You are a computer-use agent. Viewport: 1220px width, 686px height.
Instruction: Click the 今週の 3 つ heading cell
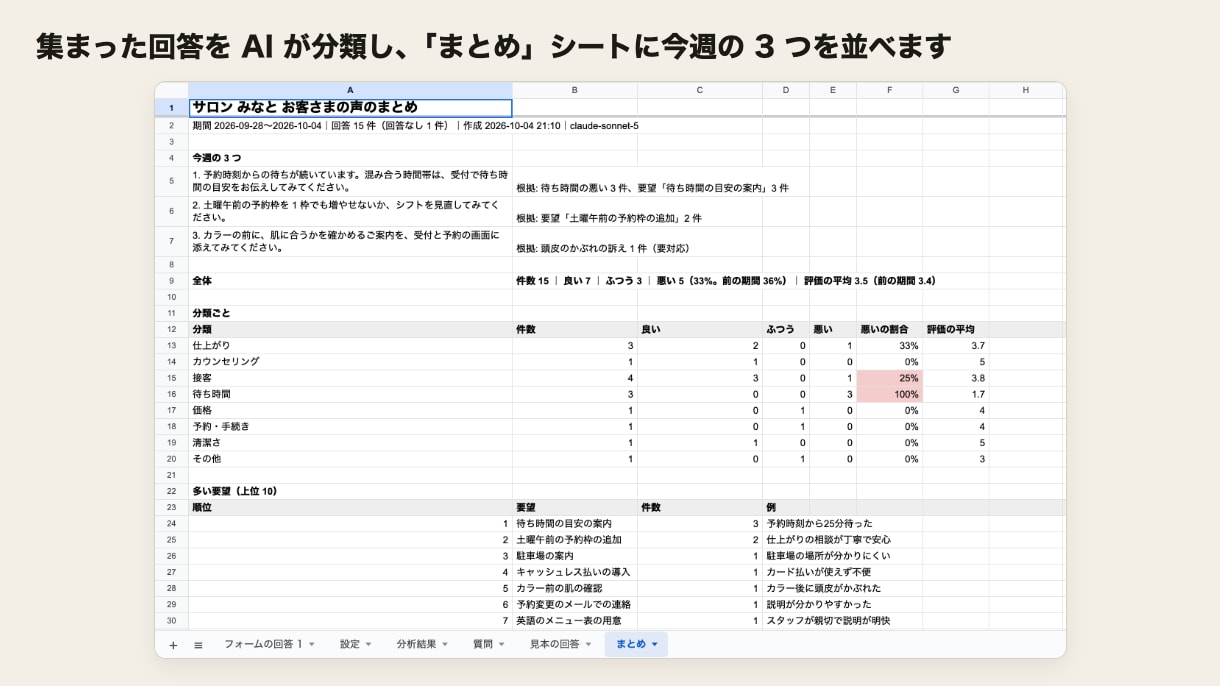[x=350, y=158]
